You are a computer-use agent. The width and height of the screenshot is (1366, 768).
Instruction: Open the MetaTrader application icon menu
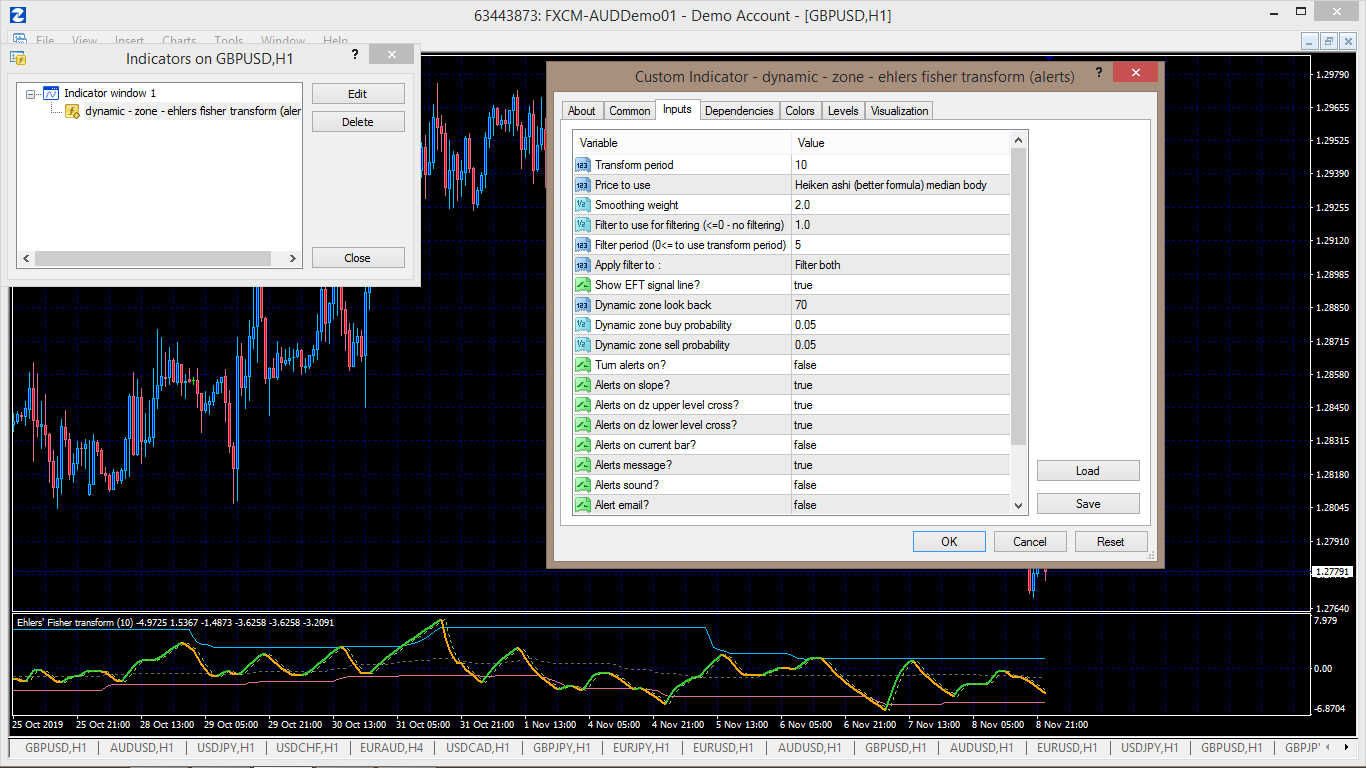click(x=16, y=15)
